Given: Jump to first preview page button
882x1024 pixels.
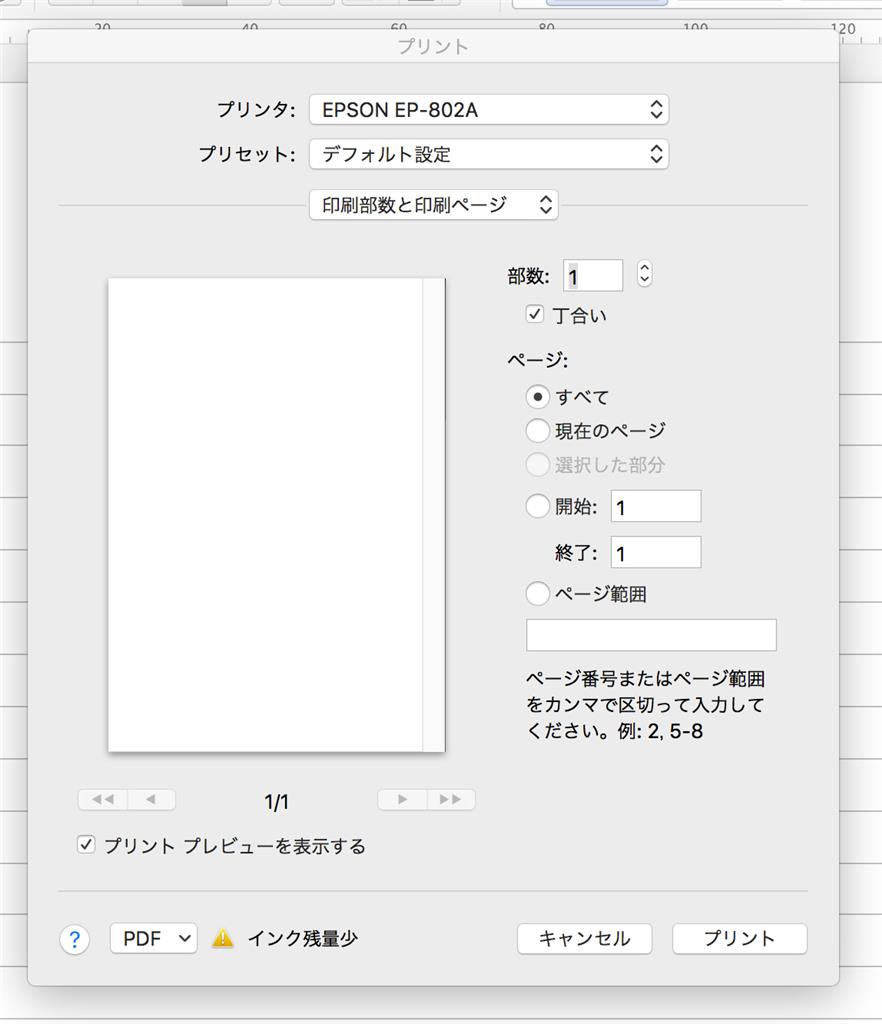Looking at the screenshot, I should click(x=103, y=799).
